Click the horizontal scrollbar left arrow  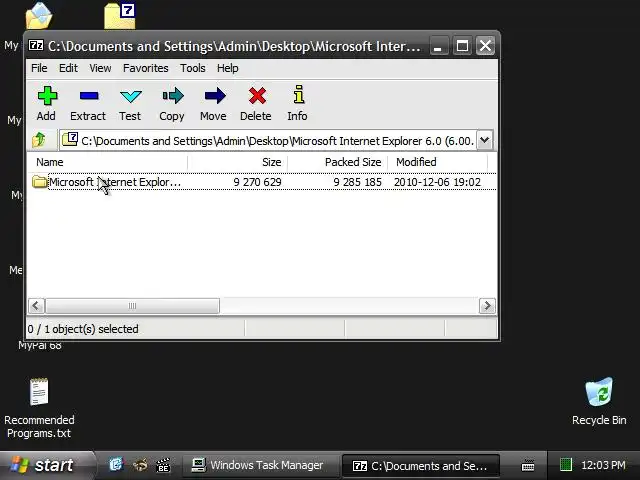pyautogui.click(x=36, y=306)
